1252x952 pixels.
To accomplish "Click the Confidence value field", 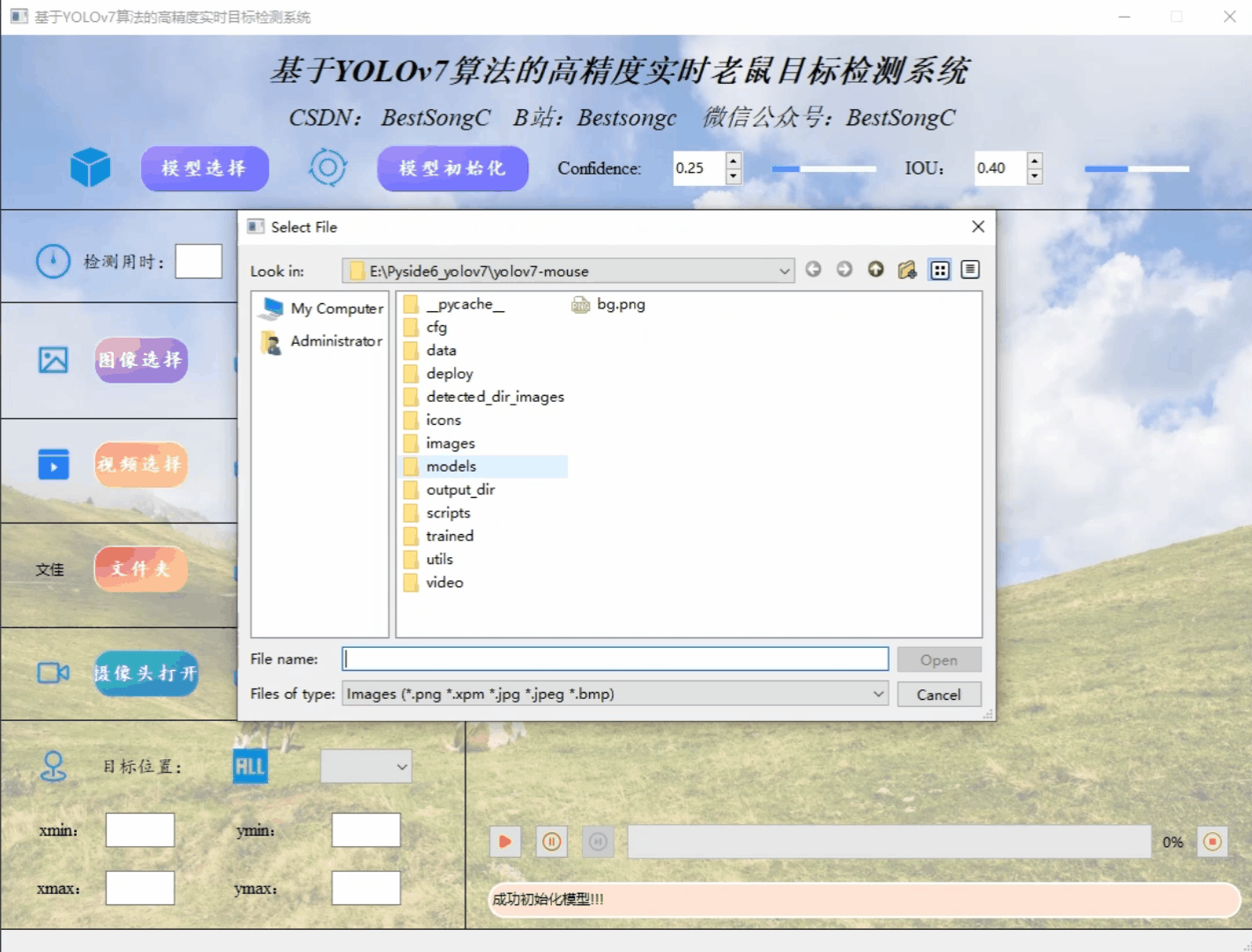I will tap(699, 168).
